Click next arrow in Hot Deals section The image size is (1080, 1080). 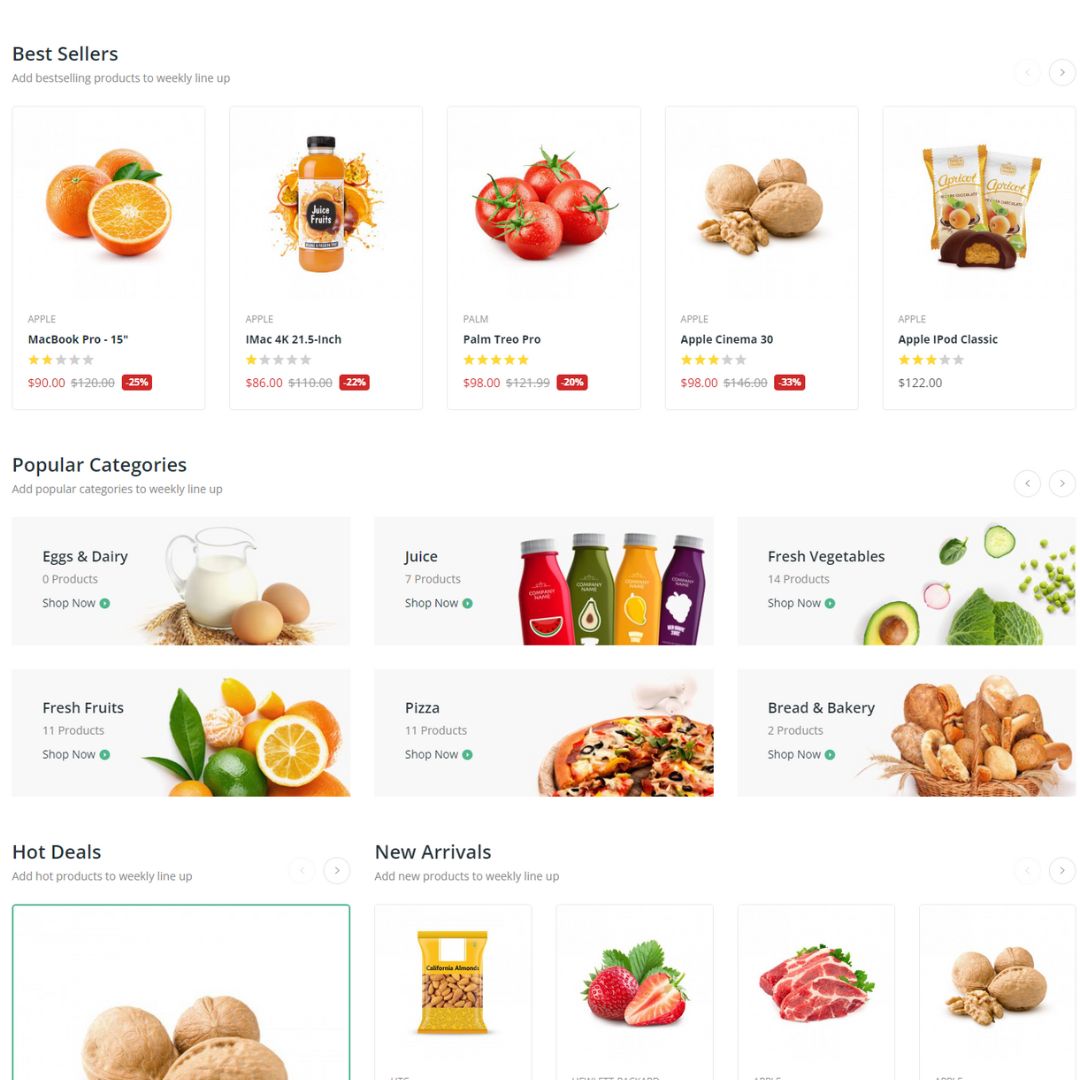point(337,871)
